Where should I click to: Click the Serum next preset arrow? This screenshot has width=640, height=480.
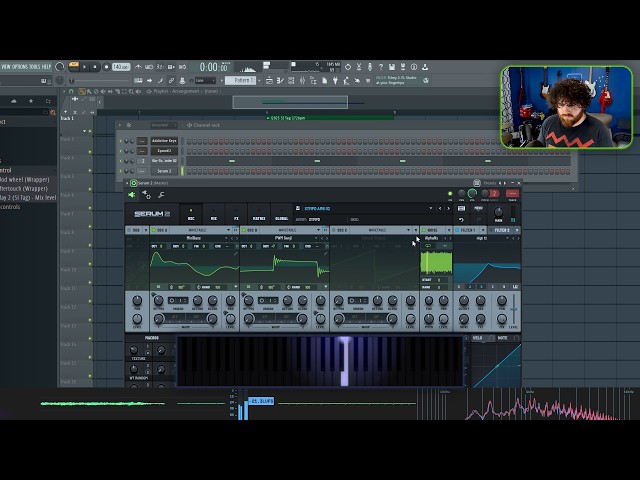(x=449, y=209)
